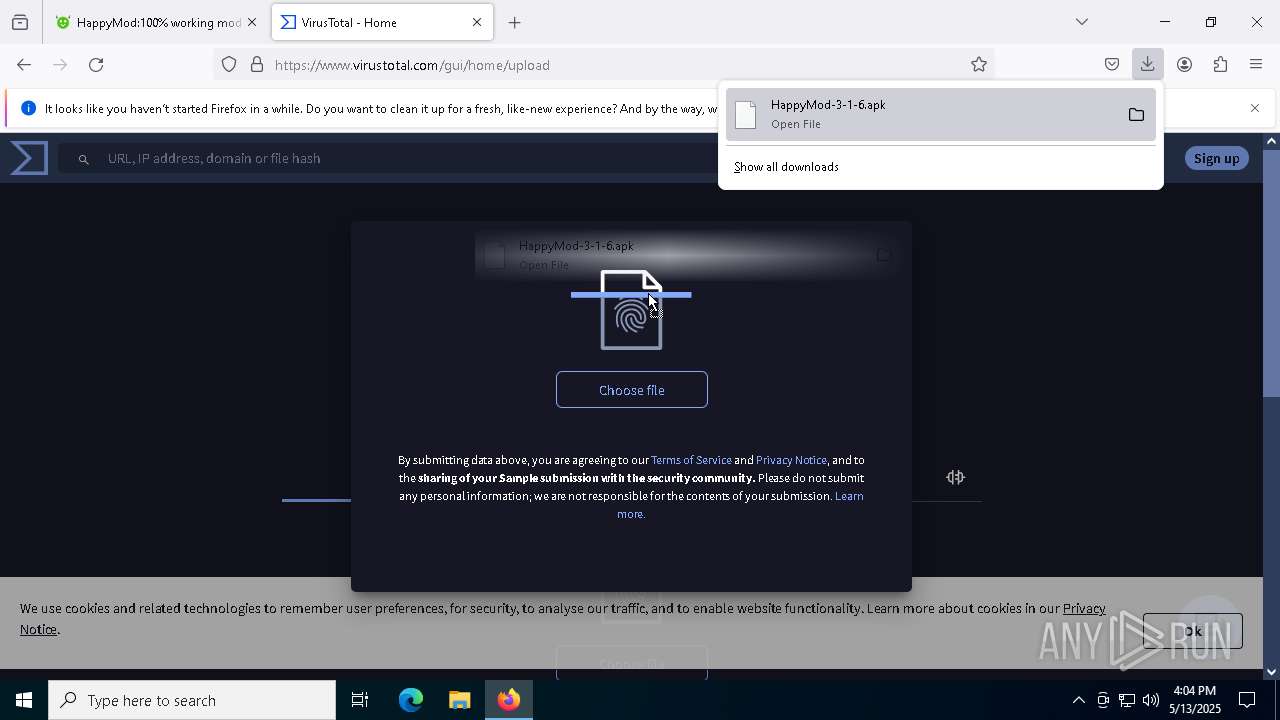Screen dimensions: 1280x720
Task: Accept cookies with the Ok button
Action: tap(1192, 631)
